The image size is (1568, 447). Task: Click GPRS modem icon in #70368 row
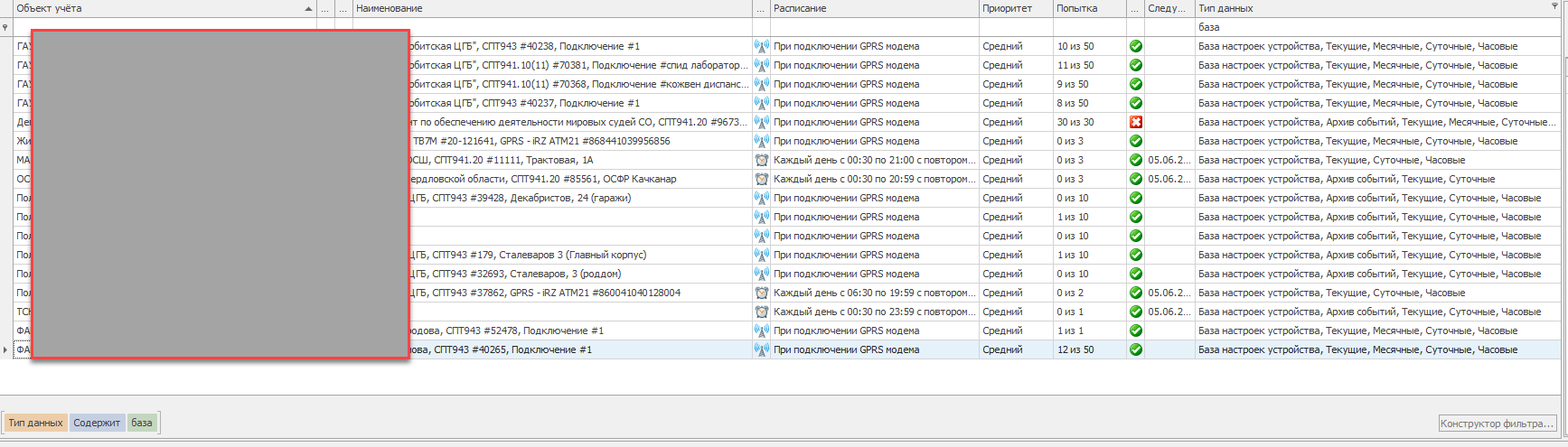pyautogui.click(x=761, y=84)
